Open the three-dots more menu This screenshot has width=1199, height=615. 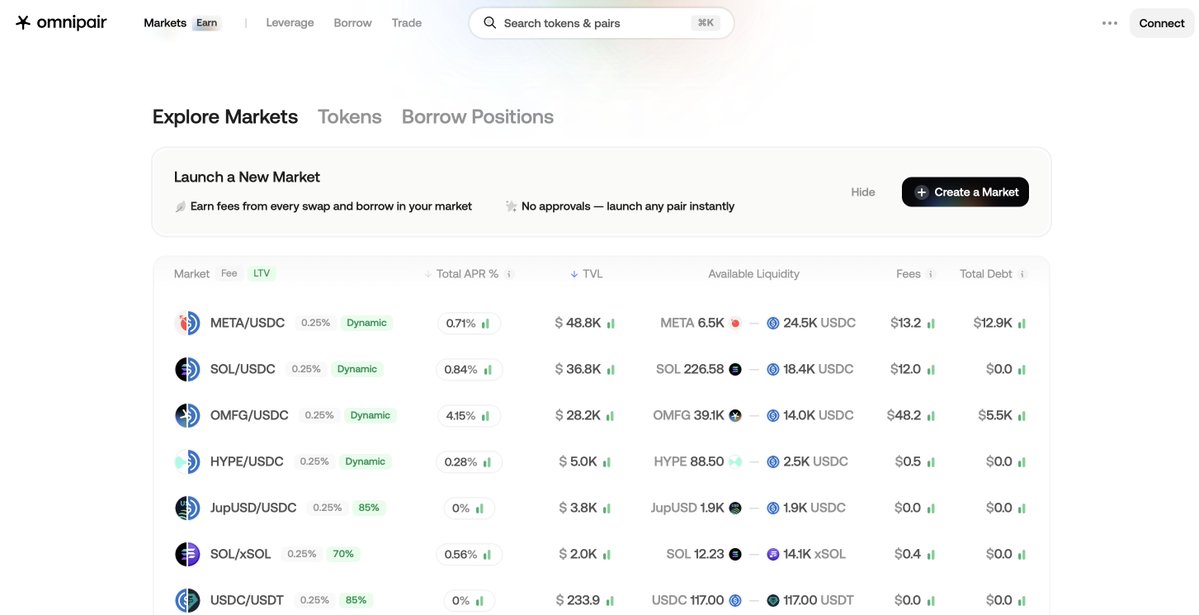[1110, 23]
